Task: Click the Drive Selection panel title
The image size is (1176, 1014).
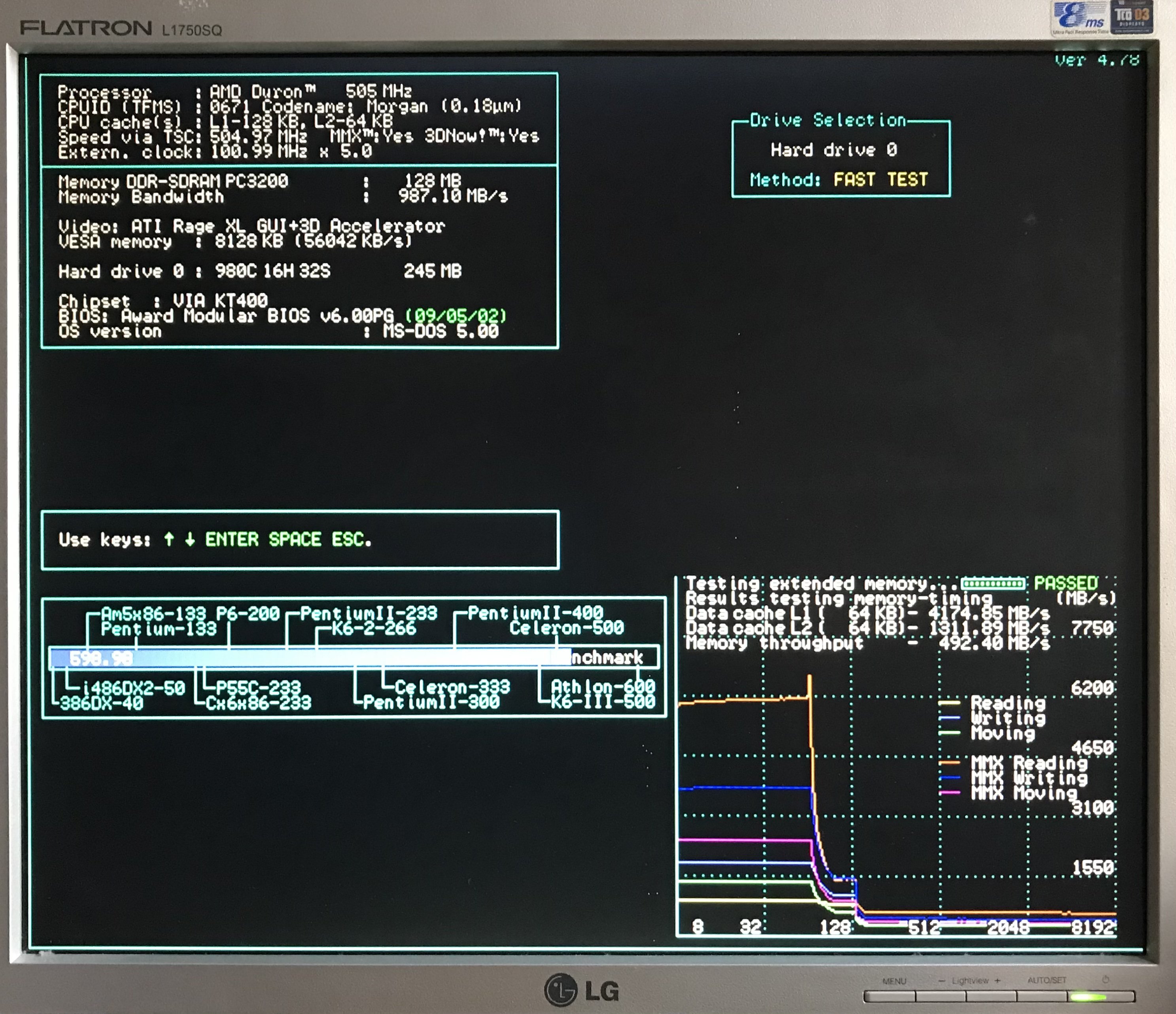Action: [x=828, y=120]
